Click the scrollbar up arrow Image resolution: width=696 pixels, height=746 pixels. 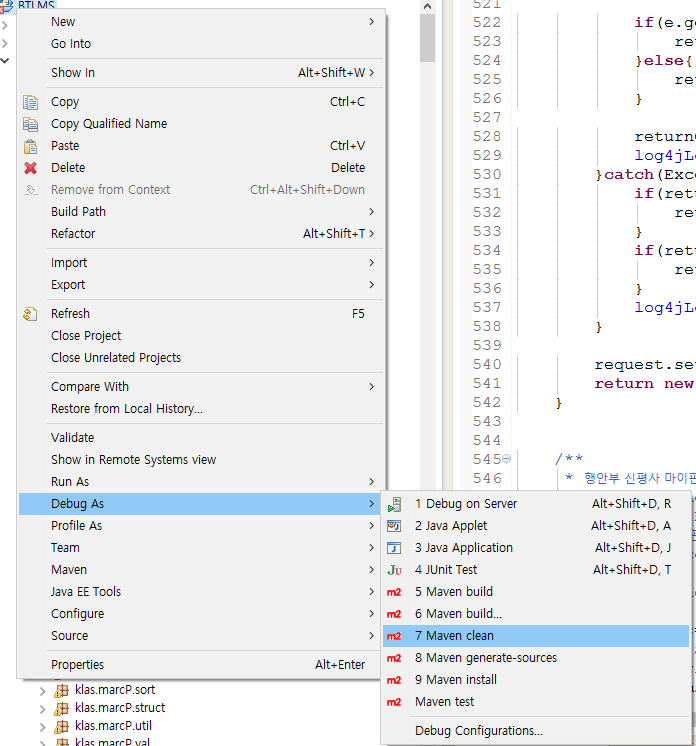(x=427, y=6)
